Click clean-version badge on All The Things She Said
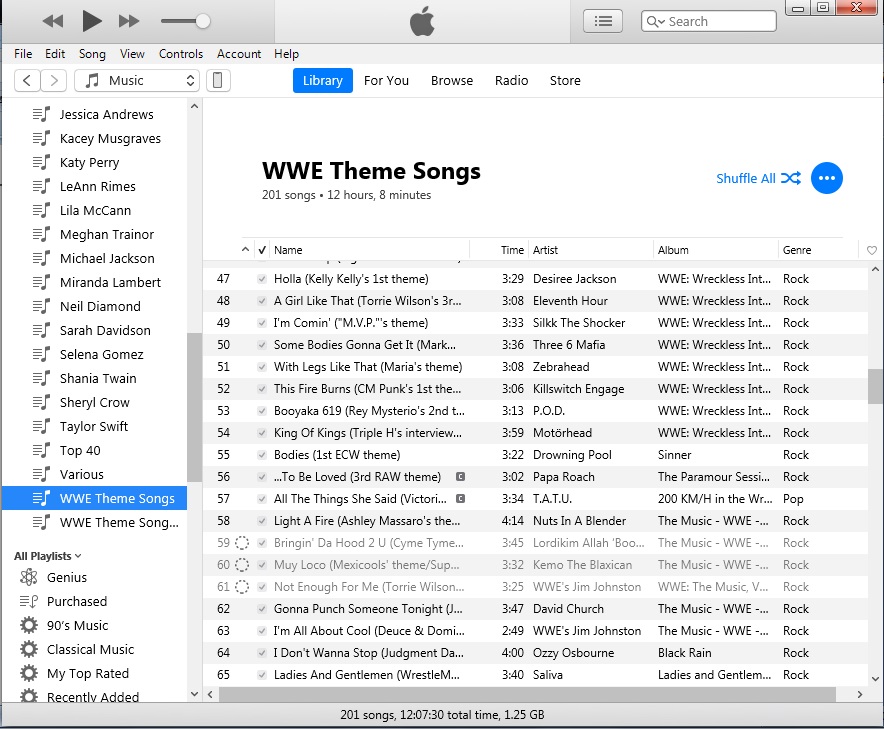884x729 pixels. [x=460, y=498]
